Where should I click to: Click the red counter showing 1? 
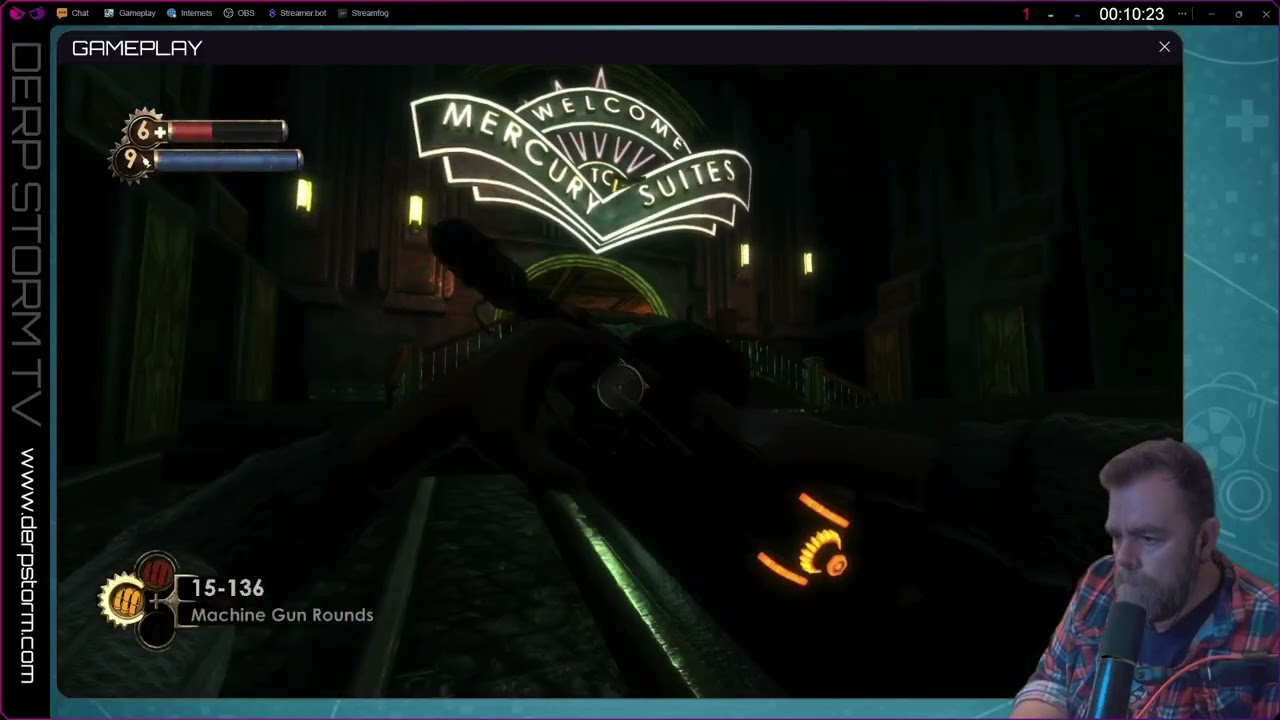coord(1025,14)
